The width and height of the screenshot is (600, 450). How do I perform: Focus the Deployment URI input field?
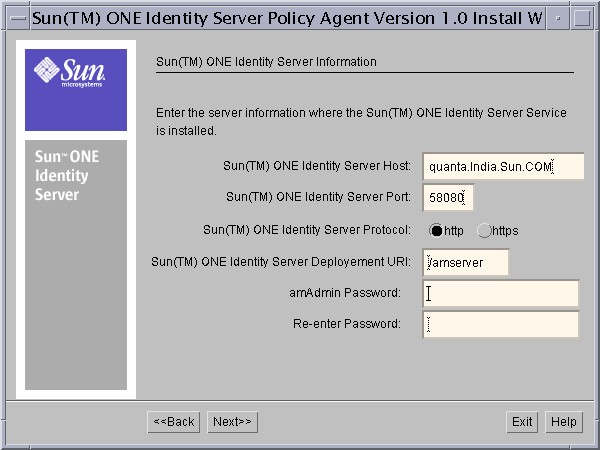coord(466,262)
